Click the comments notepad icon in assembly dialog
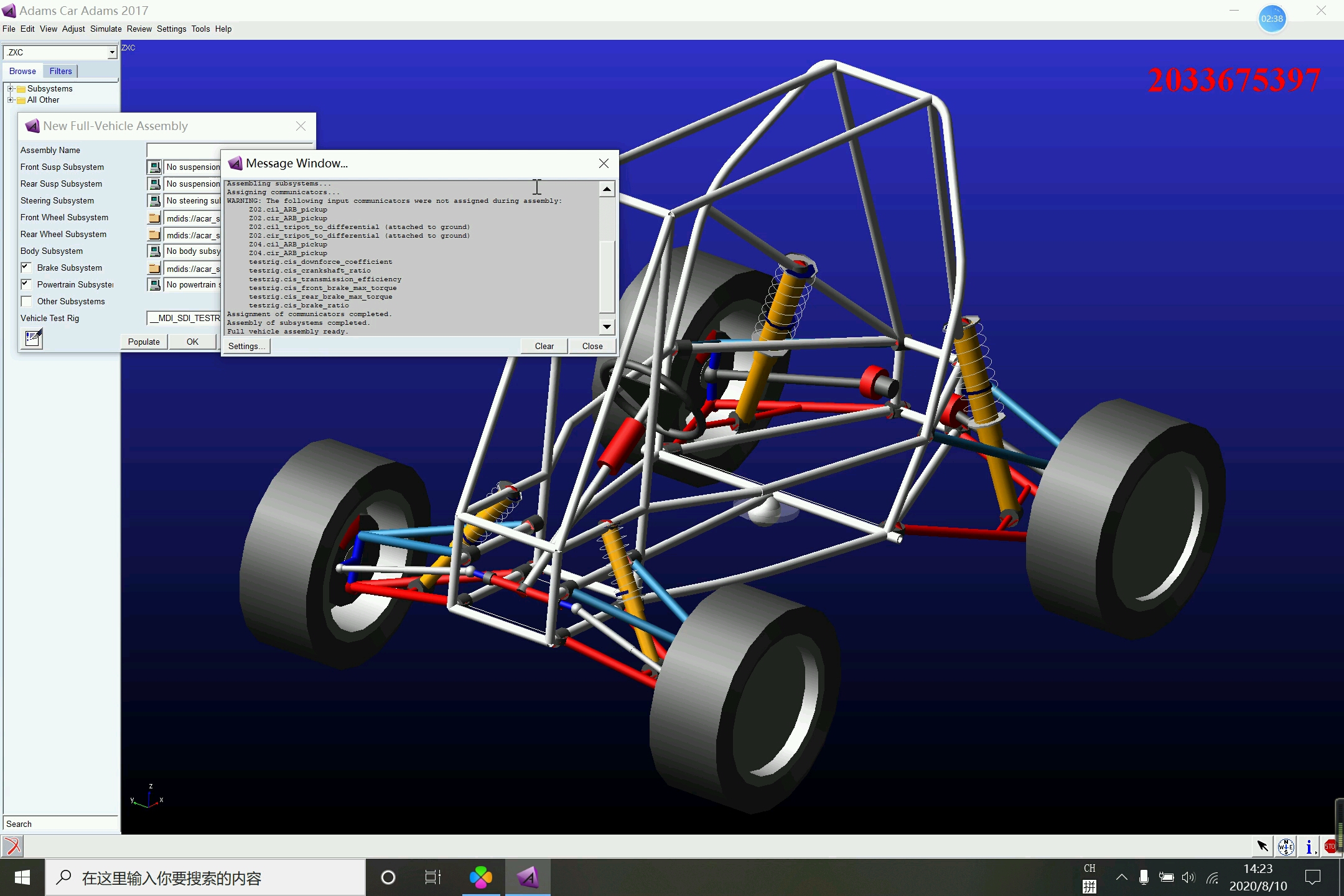Image resolution: width=1344 pixels, height=896 pixels. point(33,338)
